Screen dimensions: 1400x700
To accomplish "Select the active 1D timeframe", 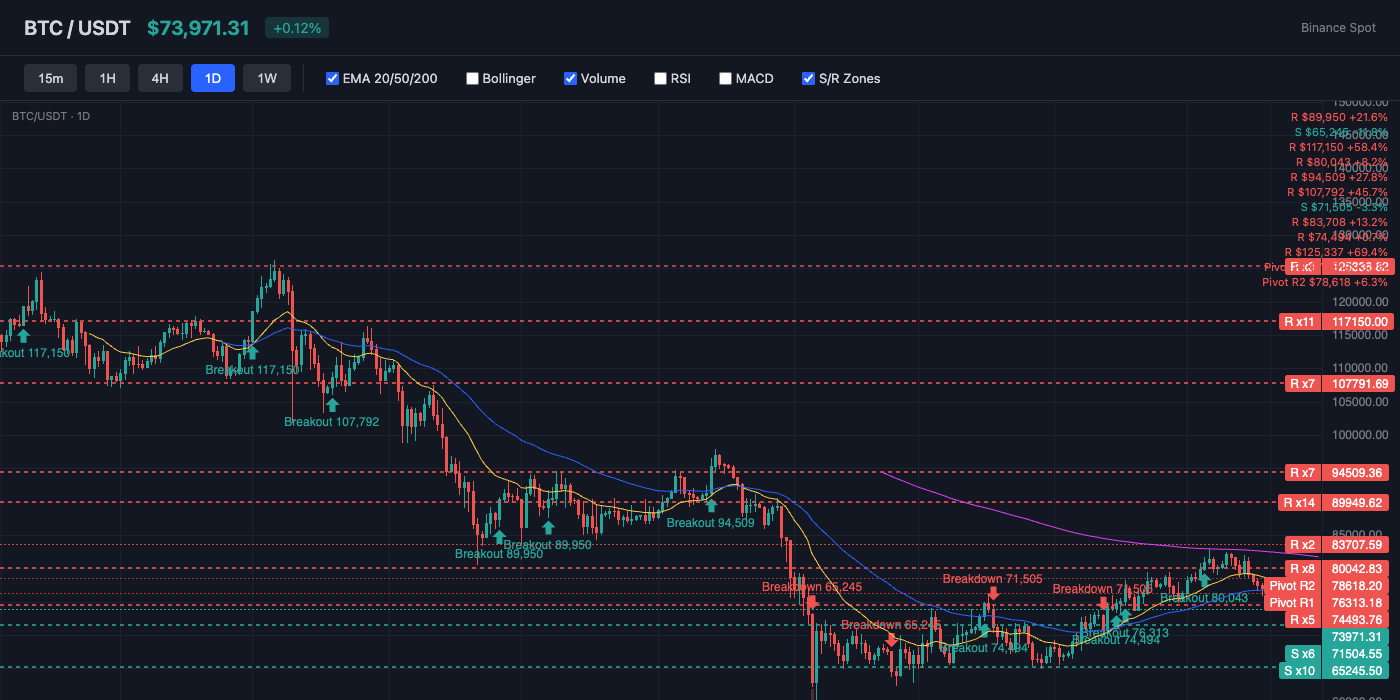I will pos(213,78).
